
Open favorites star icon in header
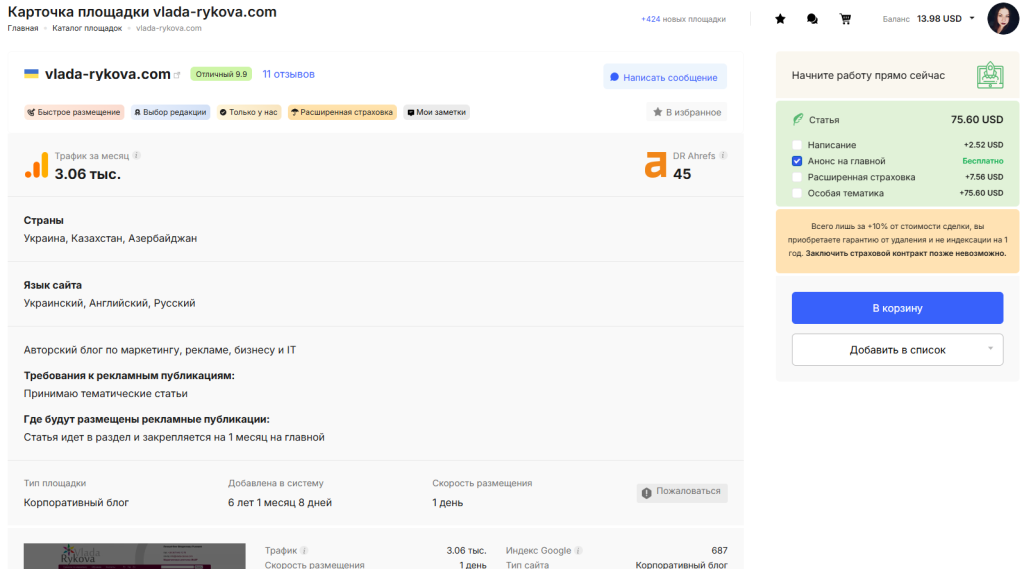[780, 19]
